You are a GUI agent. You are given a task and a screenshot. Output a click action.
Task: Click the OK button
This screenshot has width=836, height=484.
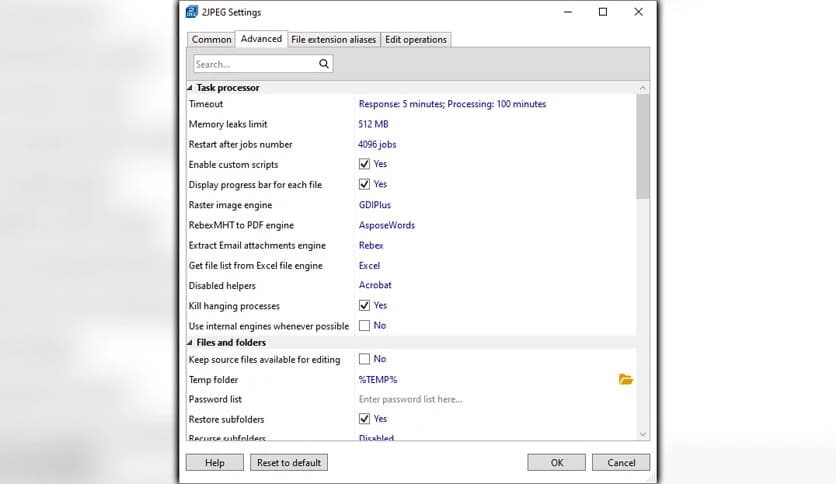click(557, 462)
